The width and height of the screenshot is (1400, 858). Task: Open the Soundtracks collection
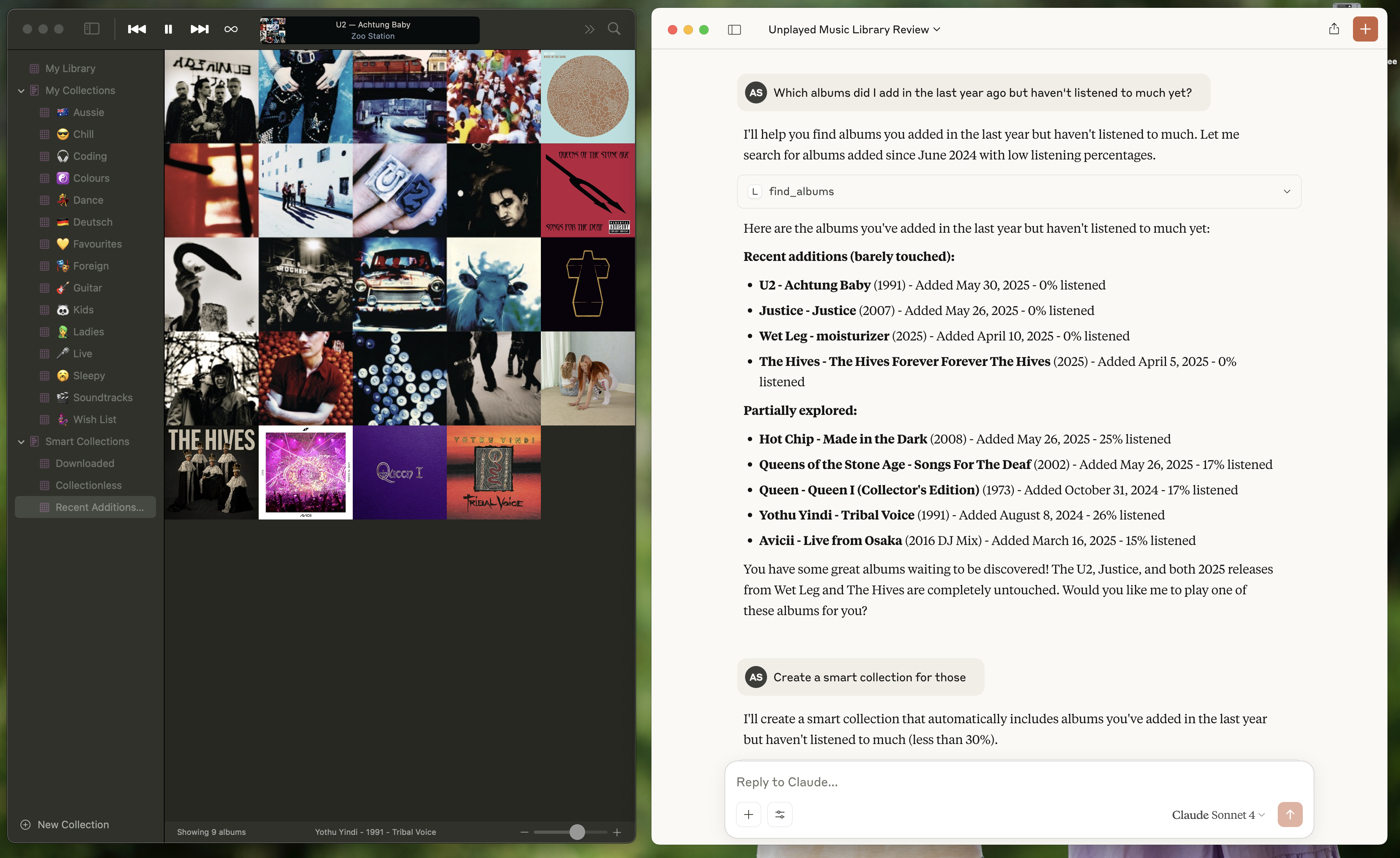85,398
